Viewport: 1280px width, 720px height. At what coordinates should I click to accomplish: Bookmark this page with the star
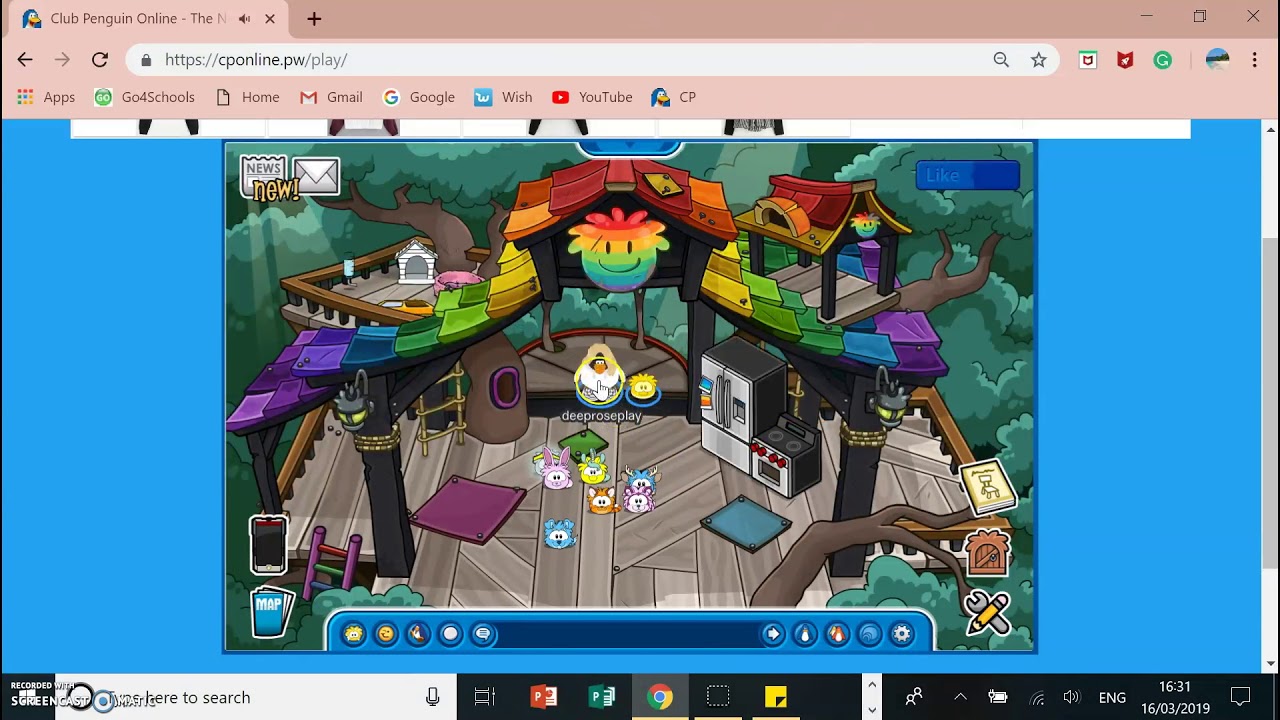1039,60
